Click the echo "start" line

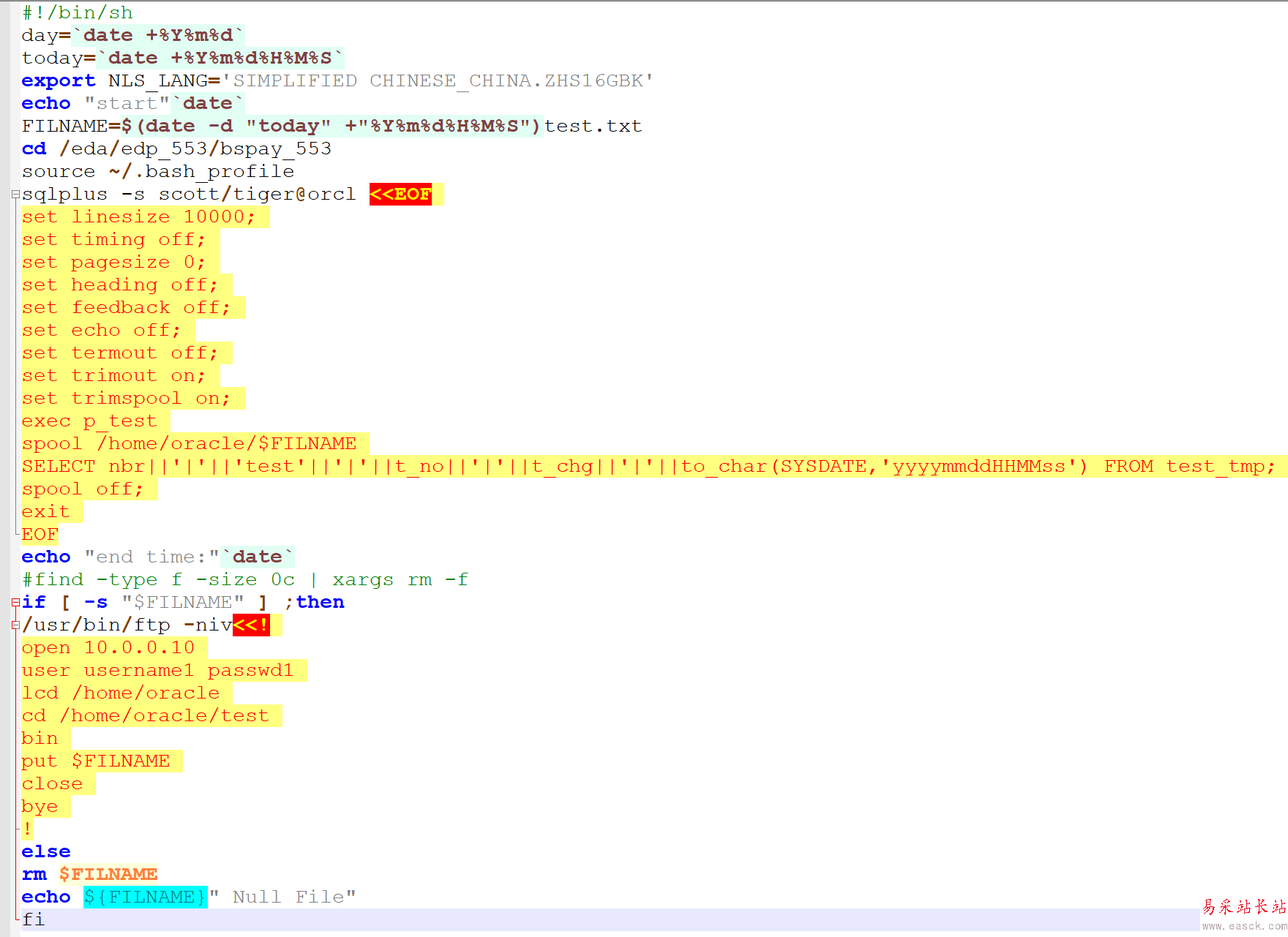132,103
